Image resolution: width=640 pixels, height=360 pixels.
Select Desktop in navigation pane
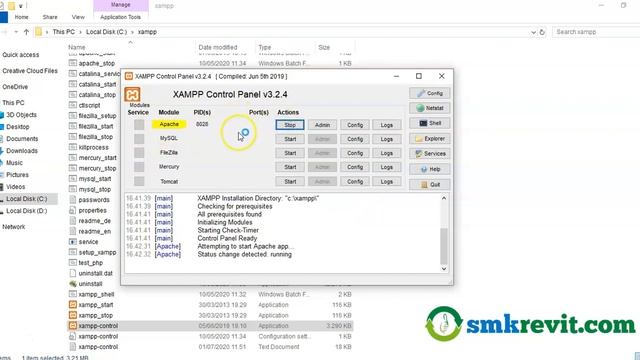(18, 127)
